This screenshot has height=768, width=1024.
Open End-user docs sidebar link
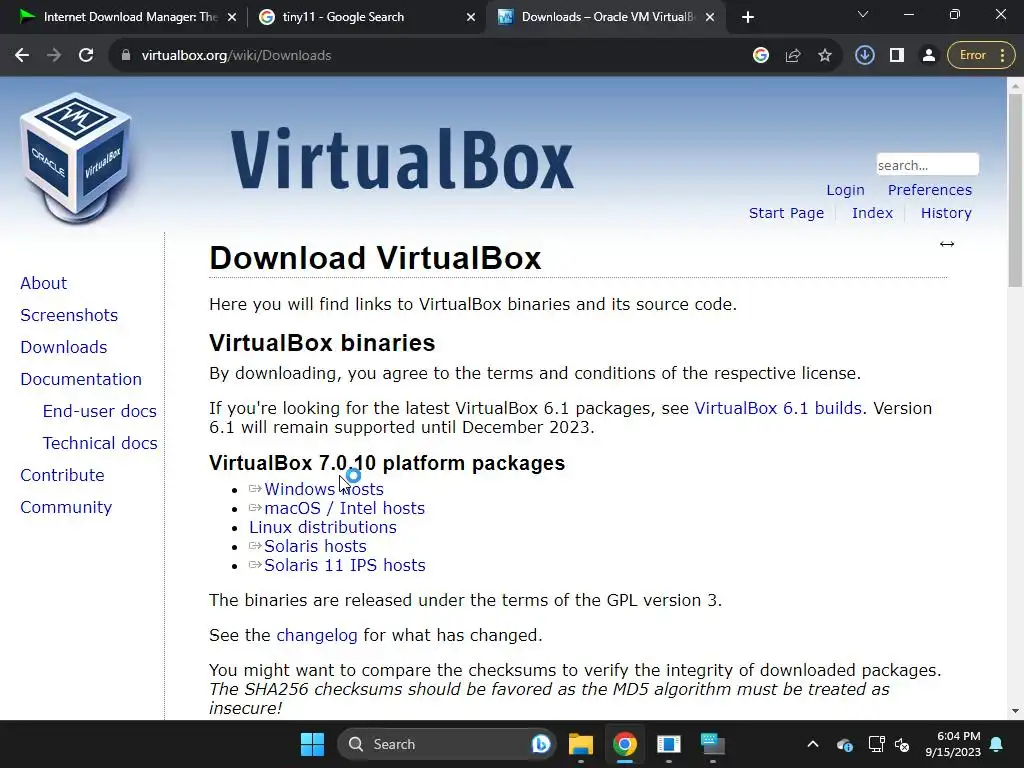[x=99, y=411]
